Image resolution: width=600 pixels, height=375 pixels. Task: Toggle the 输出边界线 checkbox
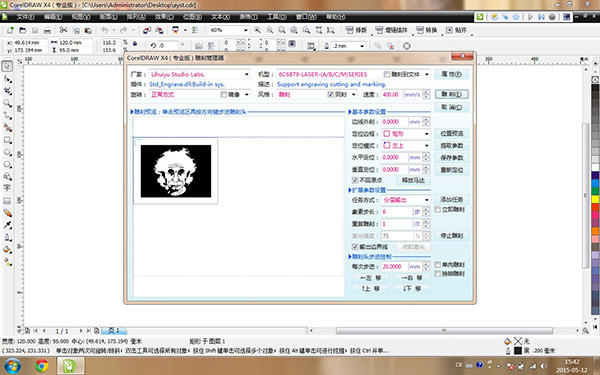(x=355, y=247)
